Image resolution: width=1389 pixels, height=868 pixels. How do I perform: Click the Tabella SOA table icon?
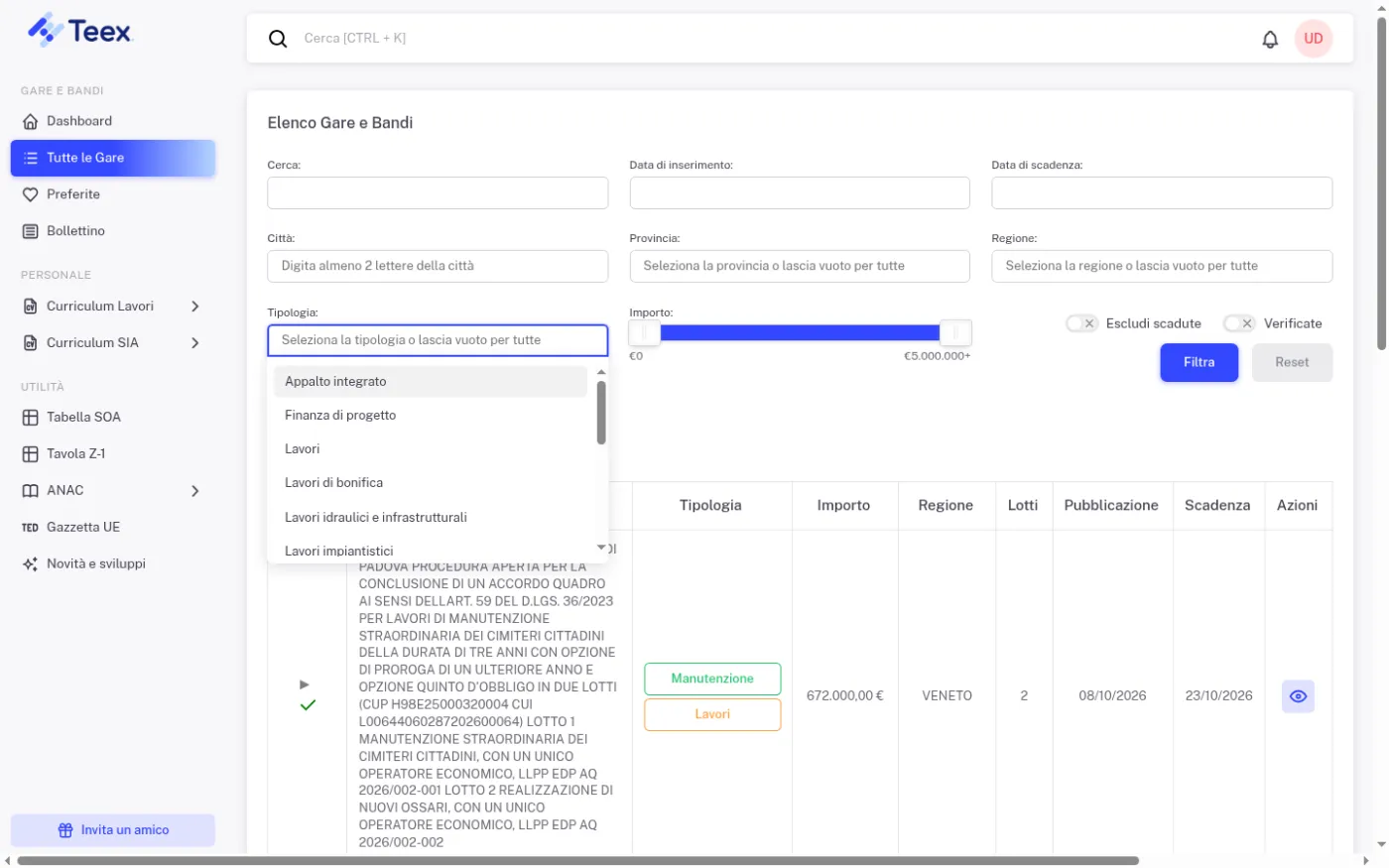pyautogui.click(x=31, y=418)
